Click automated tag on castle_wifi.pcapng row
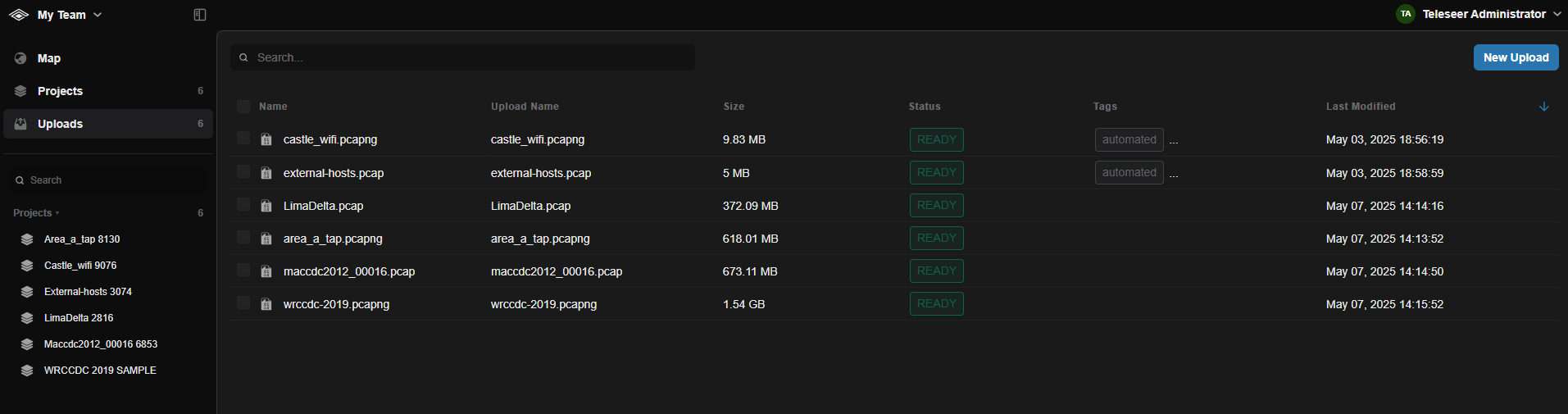 1129,139
